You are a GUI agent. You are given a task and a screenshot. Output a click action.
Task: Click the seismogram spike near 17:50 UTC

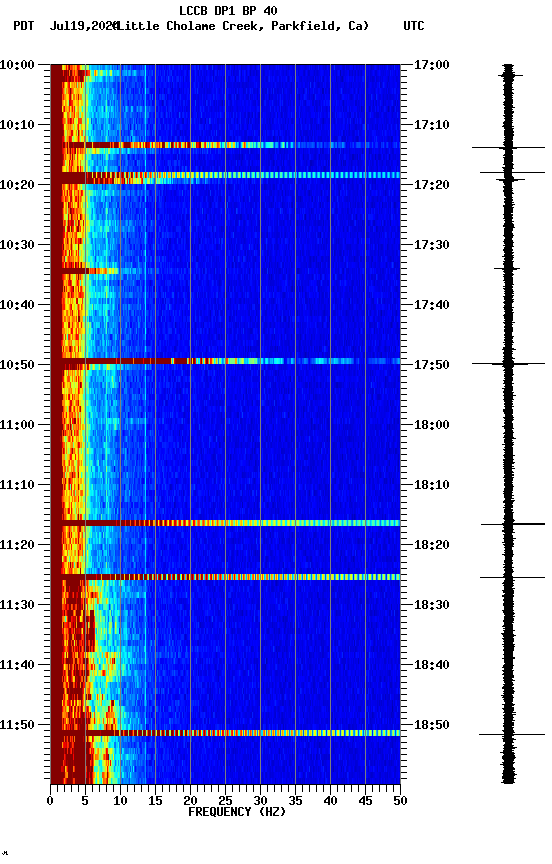point(508,364)
